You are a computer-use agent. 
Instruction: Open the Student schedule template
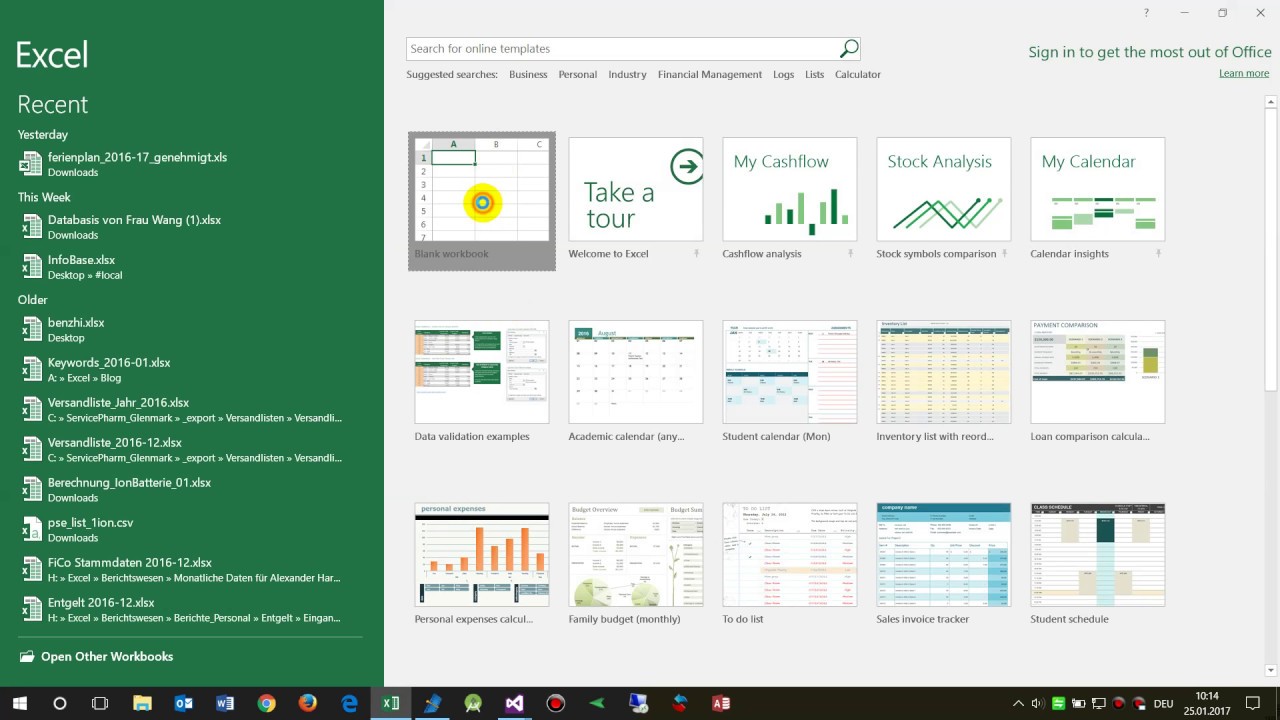1098,555
